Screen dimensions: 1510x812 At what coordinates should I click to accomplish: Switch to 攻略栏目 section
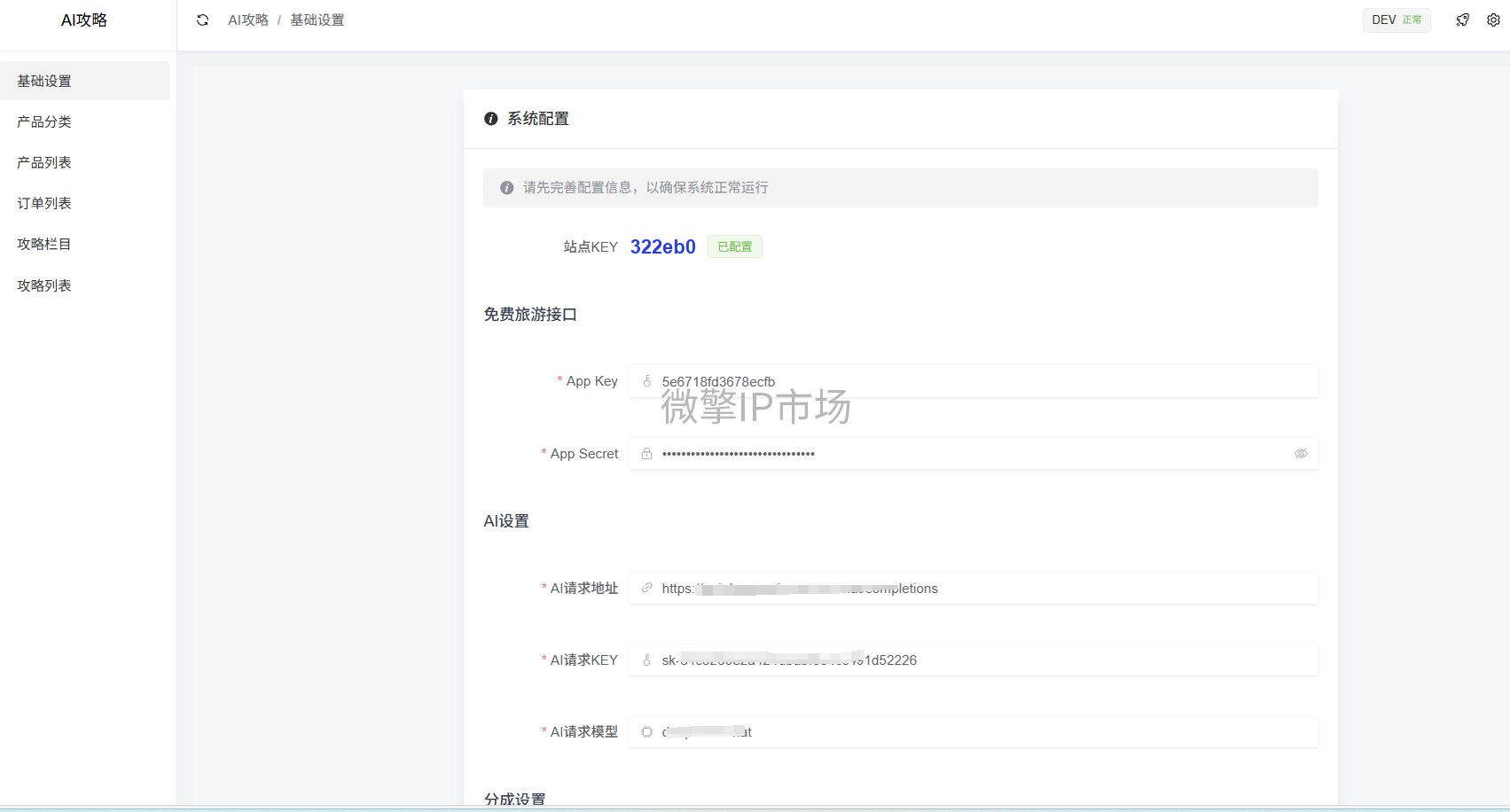(43, 244)
